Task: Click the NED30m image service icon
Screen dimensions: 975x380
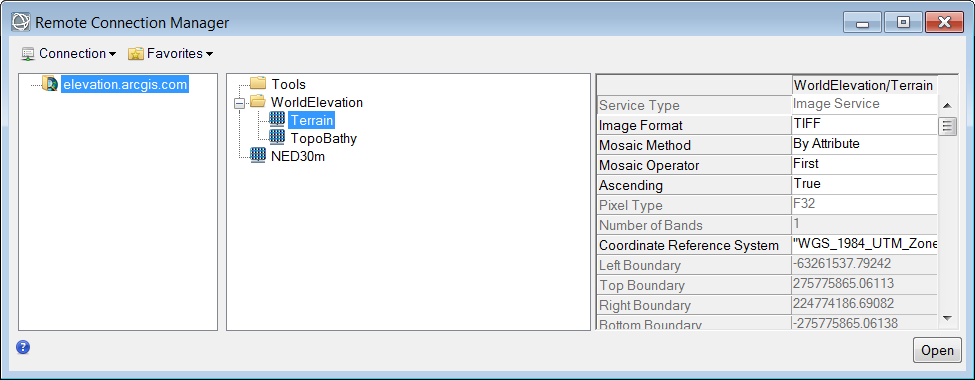Action: (257, 156)
